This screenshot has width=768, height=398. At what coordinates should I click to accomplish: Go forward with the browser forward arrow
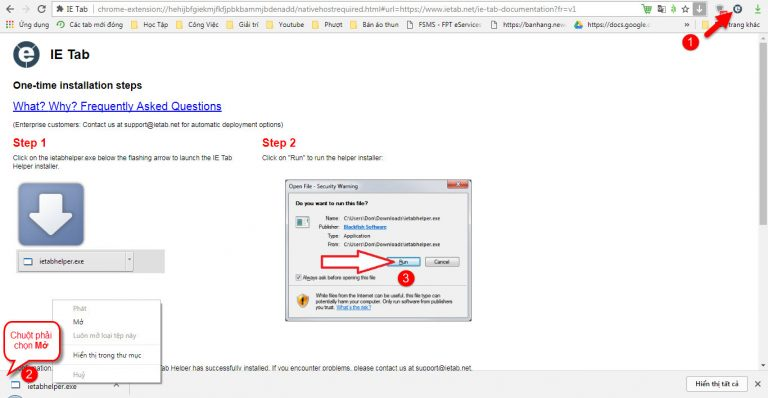[x=25, y=9]
